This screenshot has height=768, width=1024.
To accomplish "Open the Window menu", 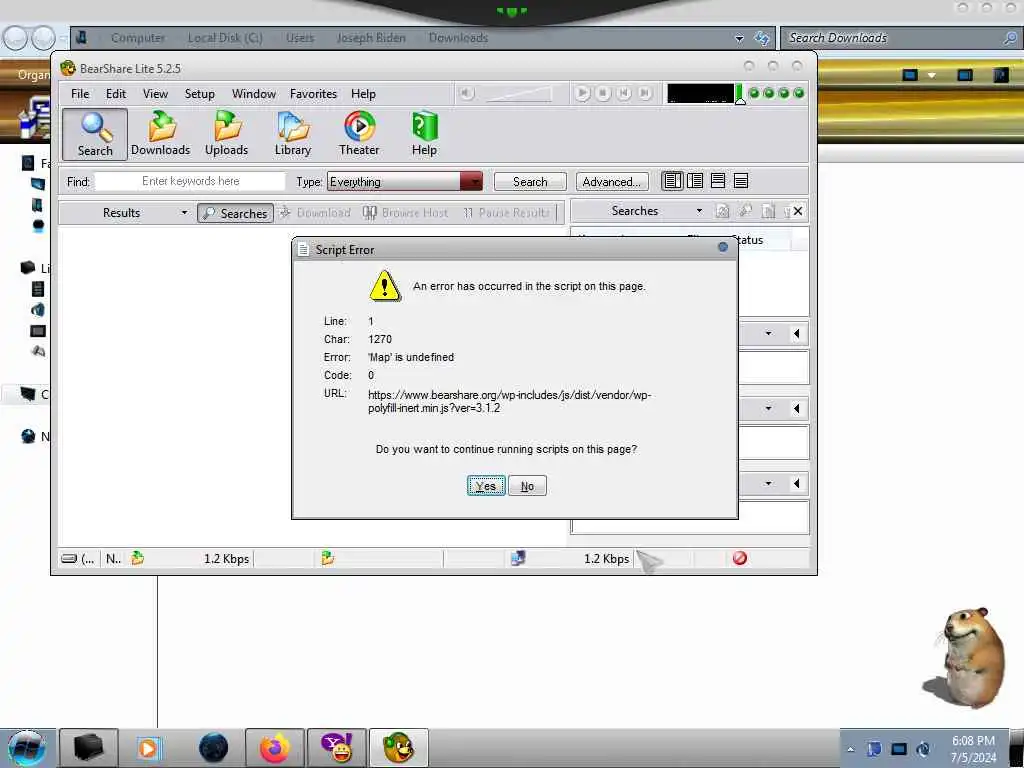I will (254, 94).
